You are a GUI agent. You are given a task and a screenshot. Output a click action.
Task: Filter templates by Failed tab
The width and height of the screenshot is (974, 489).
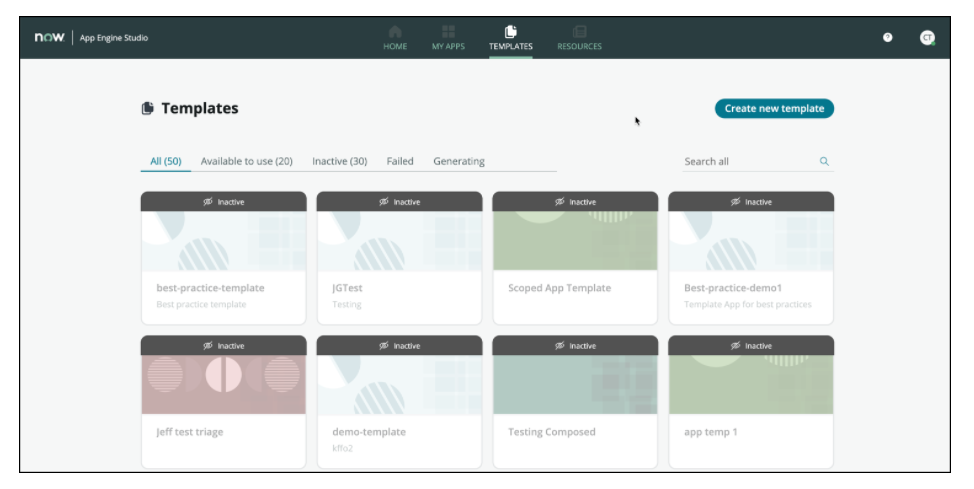[x=400, y=161]
